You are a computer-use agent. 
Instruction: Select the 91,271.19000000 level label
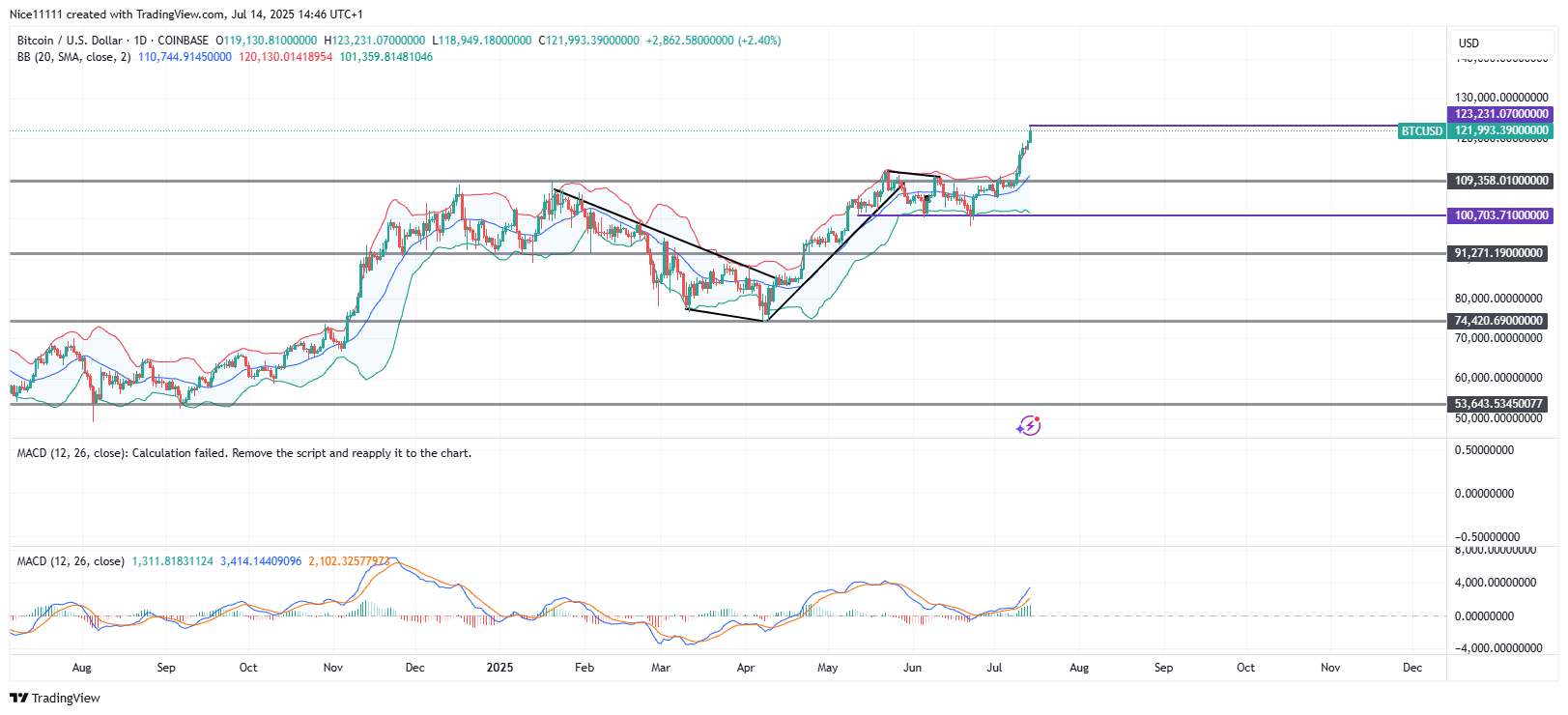tap(1498, 253)
